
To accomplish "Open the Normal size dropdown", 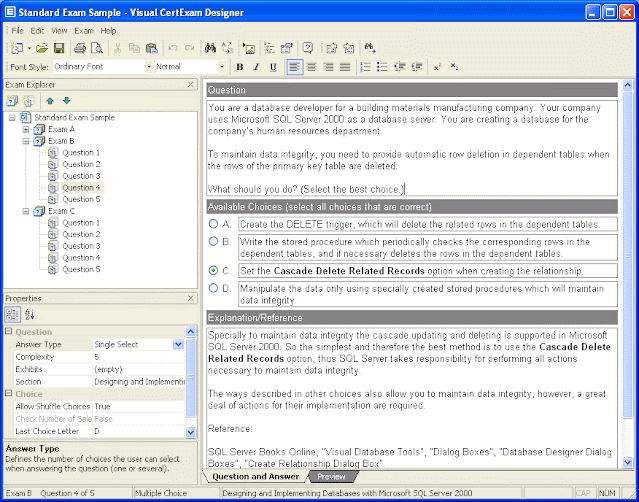I will point(222,67).
